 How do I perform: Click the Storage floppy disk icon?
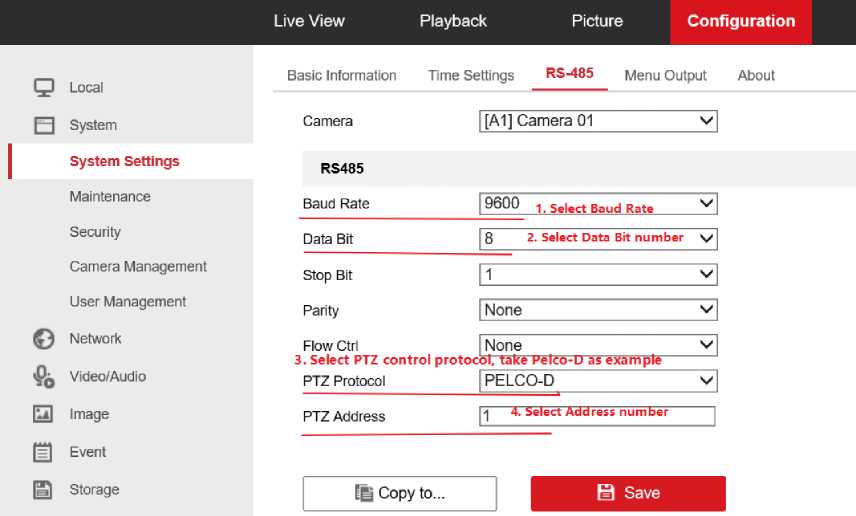pos(44,490)
